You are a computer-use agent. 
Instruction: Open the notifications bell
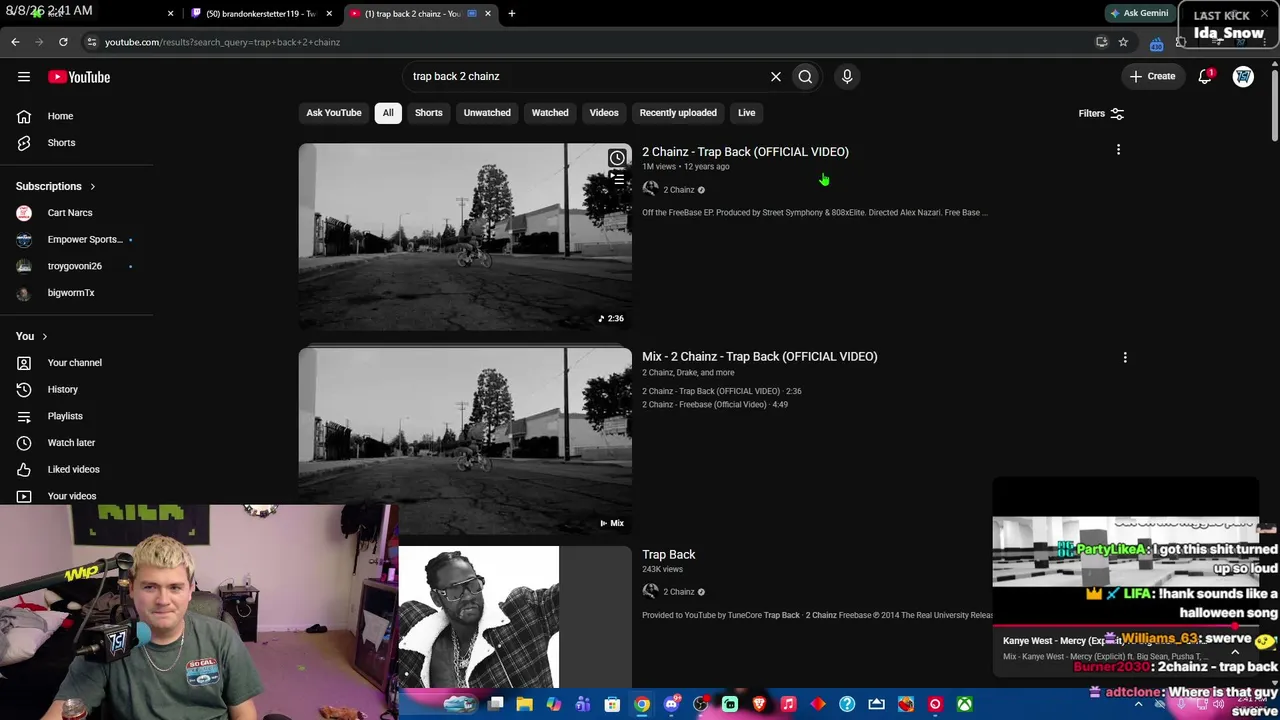(1205, 76)
